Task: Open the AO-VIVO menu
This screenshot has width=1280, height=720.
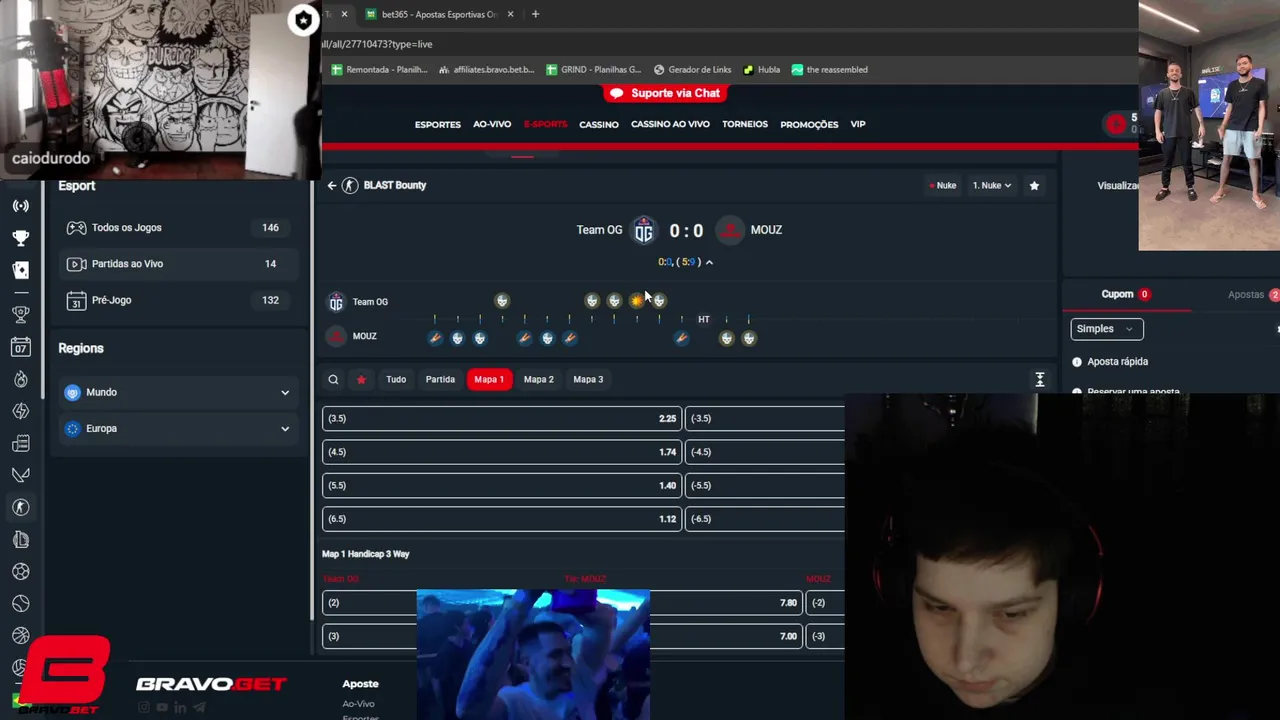Action: [x=492, y=124]
